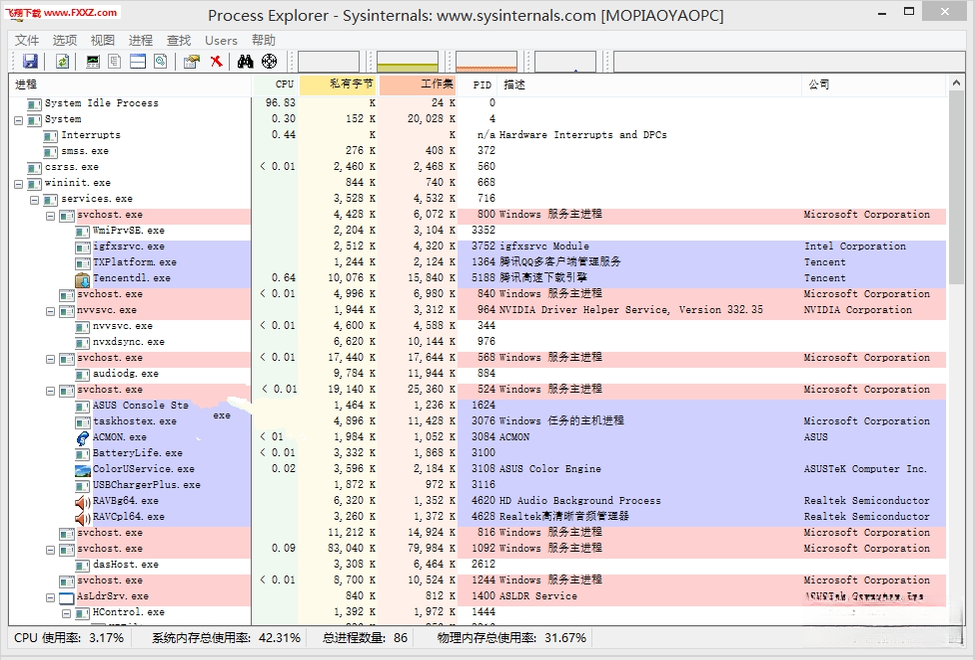This screenshot has height=660, width=975.
Task: Sort by the PID column header
Action: click(x=478, y=85)
